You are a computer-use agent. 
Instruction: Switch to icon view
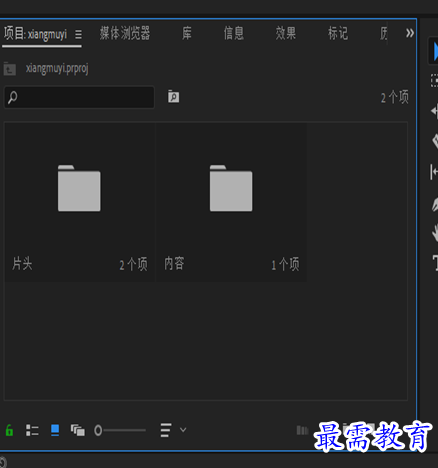pos(55,430)
